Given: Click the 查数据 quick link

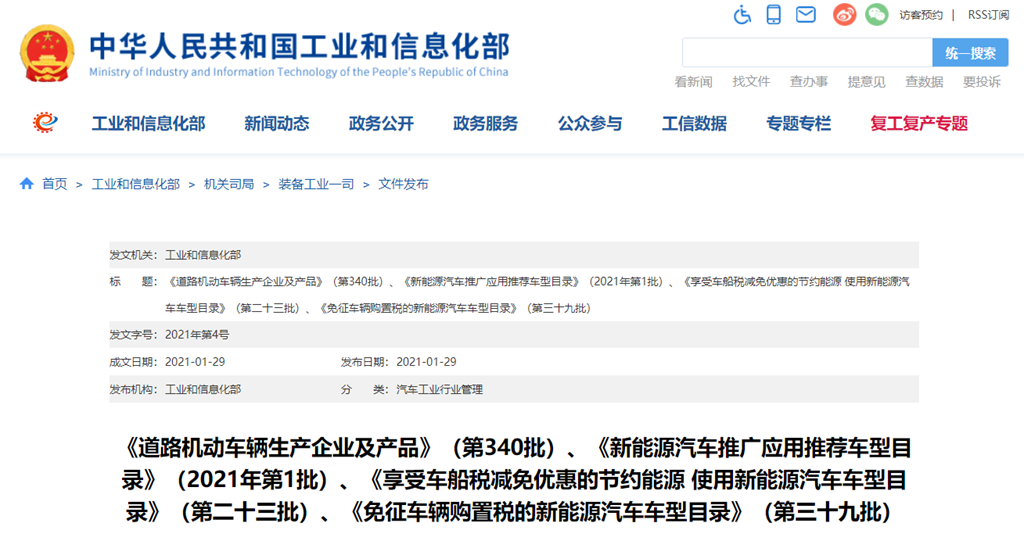Looking at the screenshot, I should [x=924, y=82].
